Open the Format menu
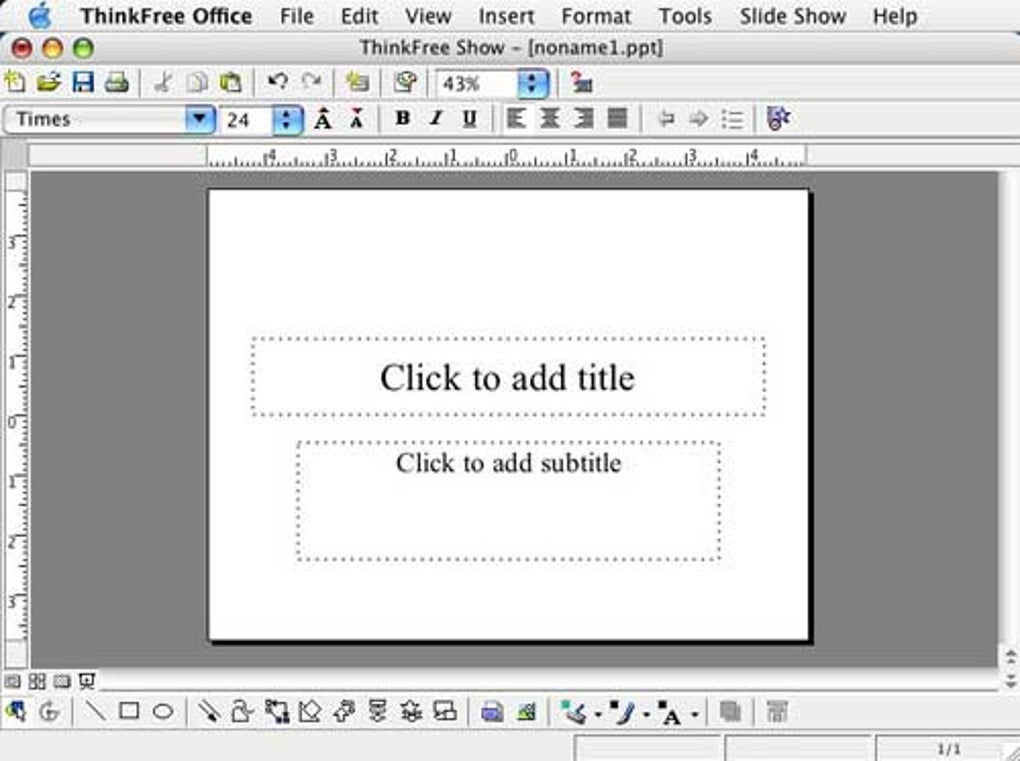Viewport: 1020px width, 761px height. pyautogui.click(x=596, y=16)
